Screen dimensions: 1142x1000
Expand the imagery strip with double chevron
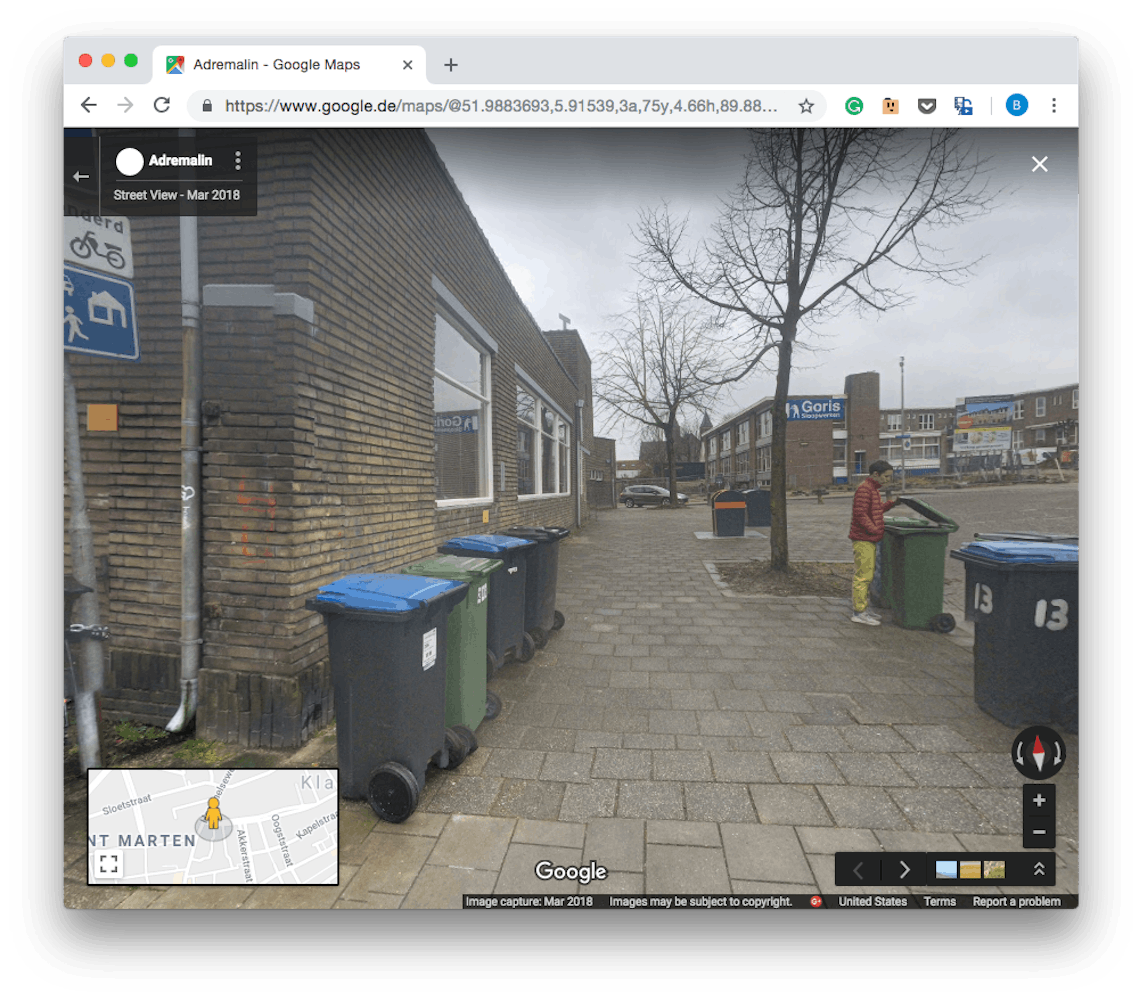click(1039, 869)
